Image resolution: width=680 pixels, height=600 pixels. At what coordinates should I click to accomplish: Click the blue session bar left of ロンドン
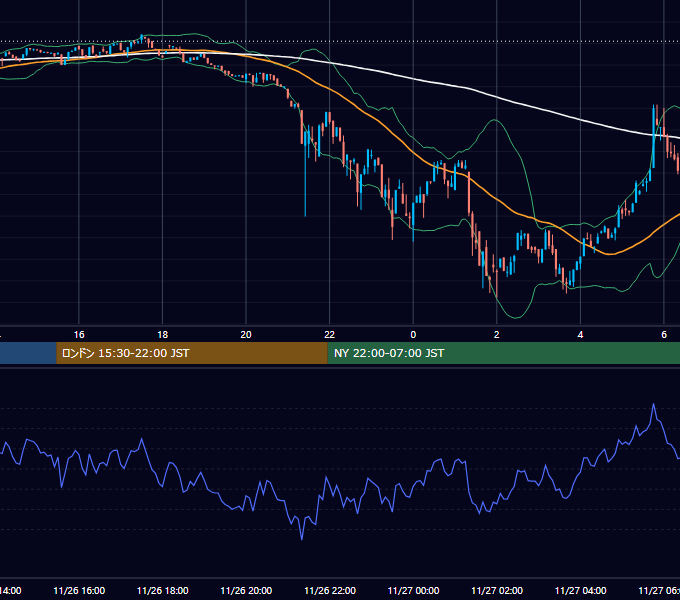coord(28,353)
